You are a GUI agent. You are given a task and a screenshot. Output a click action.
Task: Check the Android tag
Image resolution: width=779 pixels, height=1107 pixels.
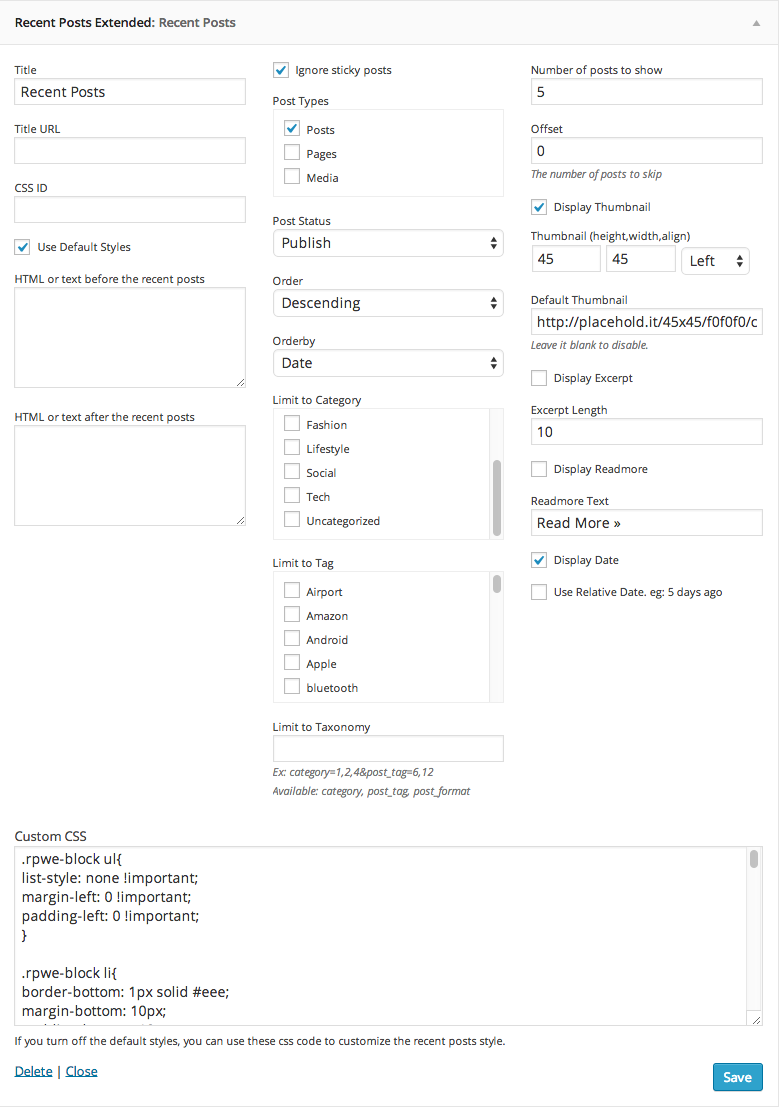(x=292, y=639)
